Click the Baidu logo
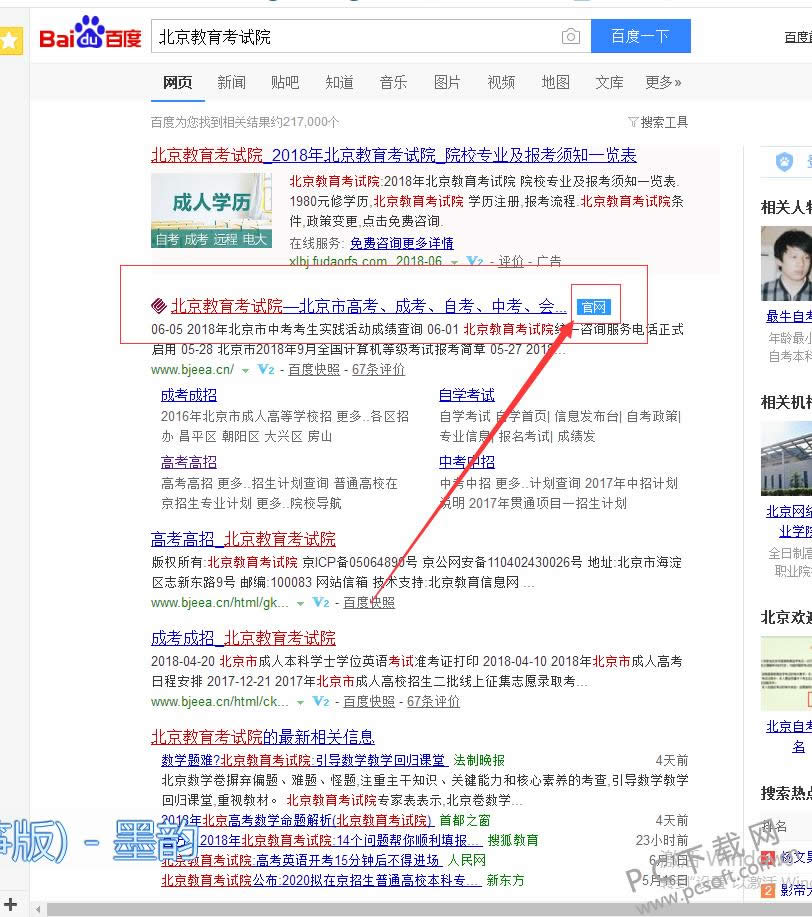 [90, 33]
